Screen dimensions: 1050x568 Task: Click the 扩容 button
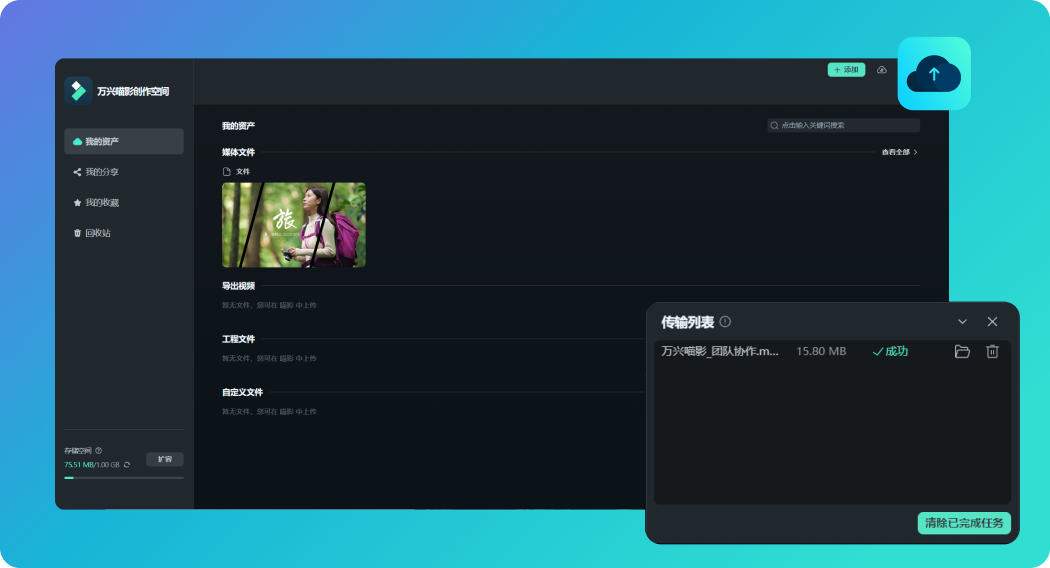pos(165,459)
